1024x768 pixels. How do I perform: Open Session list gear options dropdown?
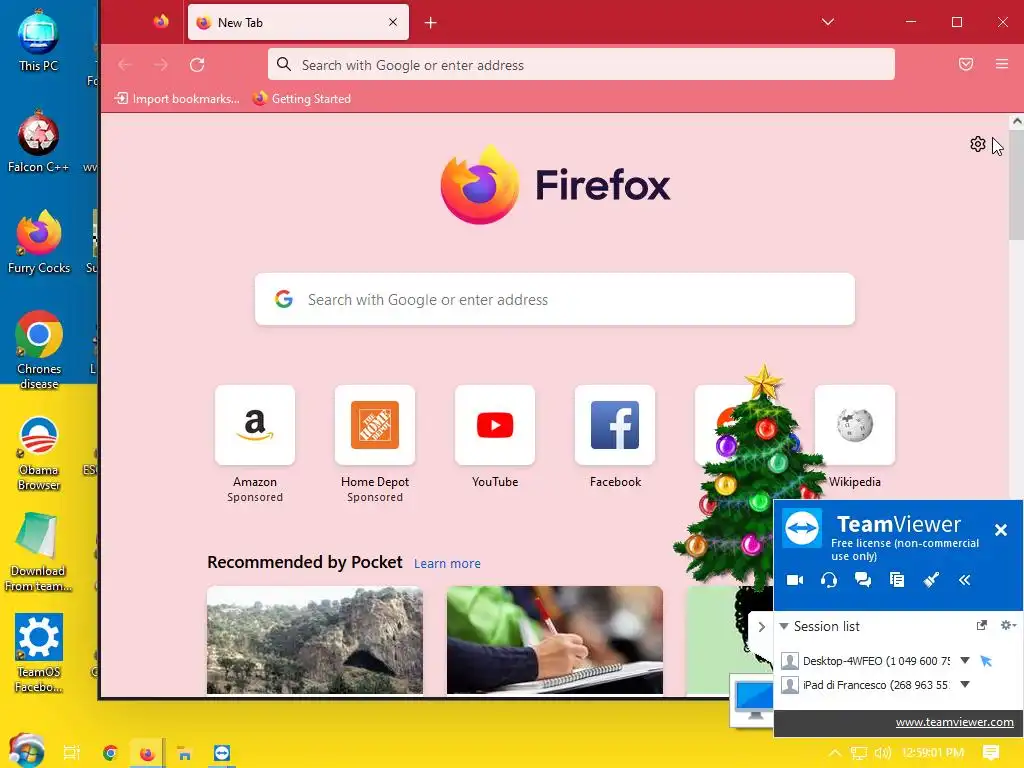pyautogui.click(x=1008, y=625)
